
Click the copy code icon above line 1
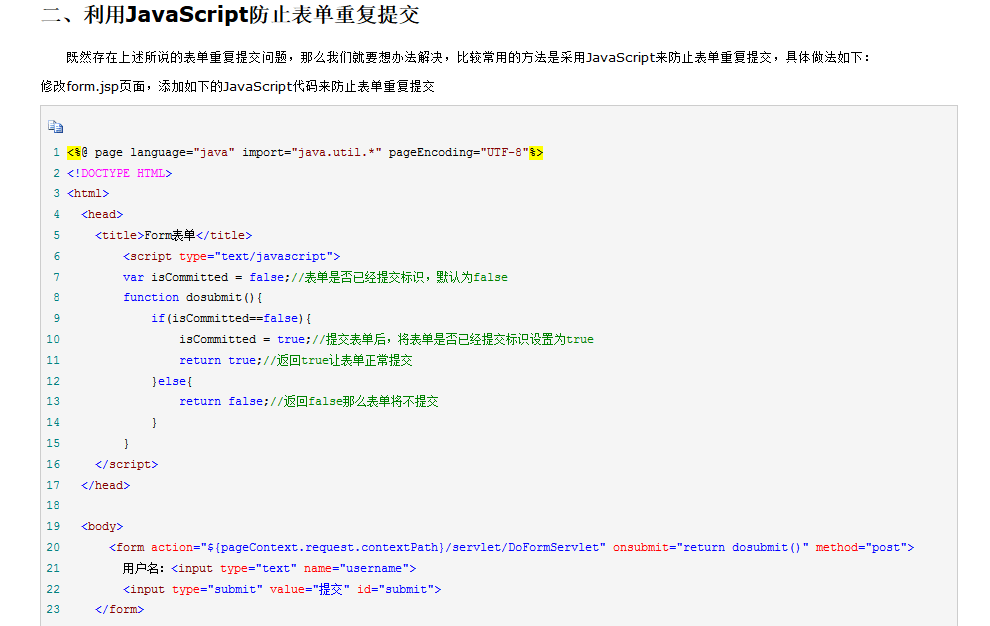tap(56, 127)
